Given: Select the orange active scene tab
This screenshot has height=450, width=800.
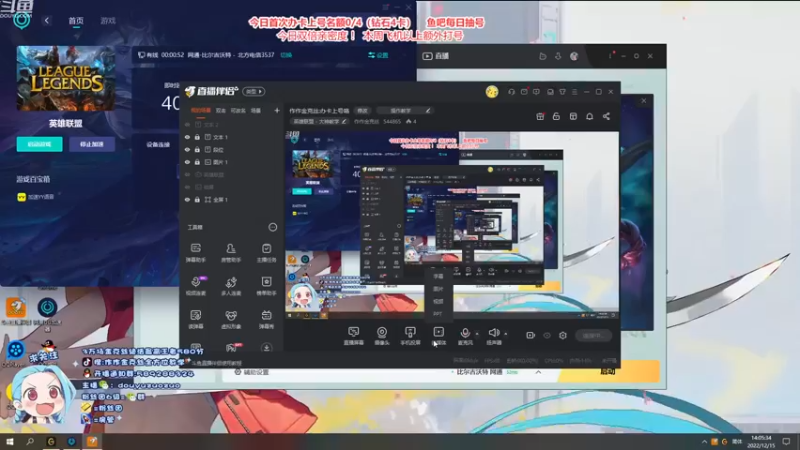Looking at the screenshot, I should click(201, 110).
